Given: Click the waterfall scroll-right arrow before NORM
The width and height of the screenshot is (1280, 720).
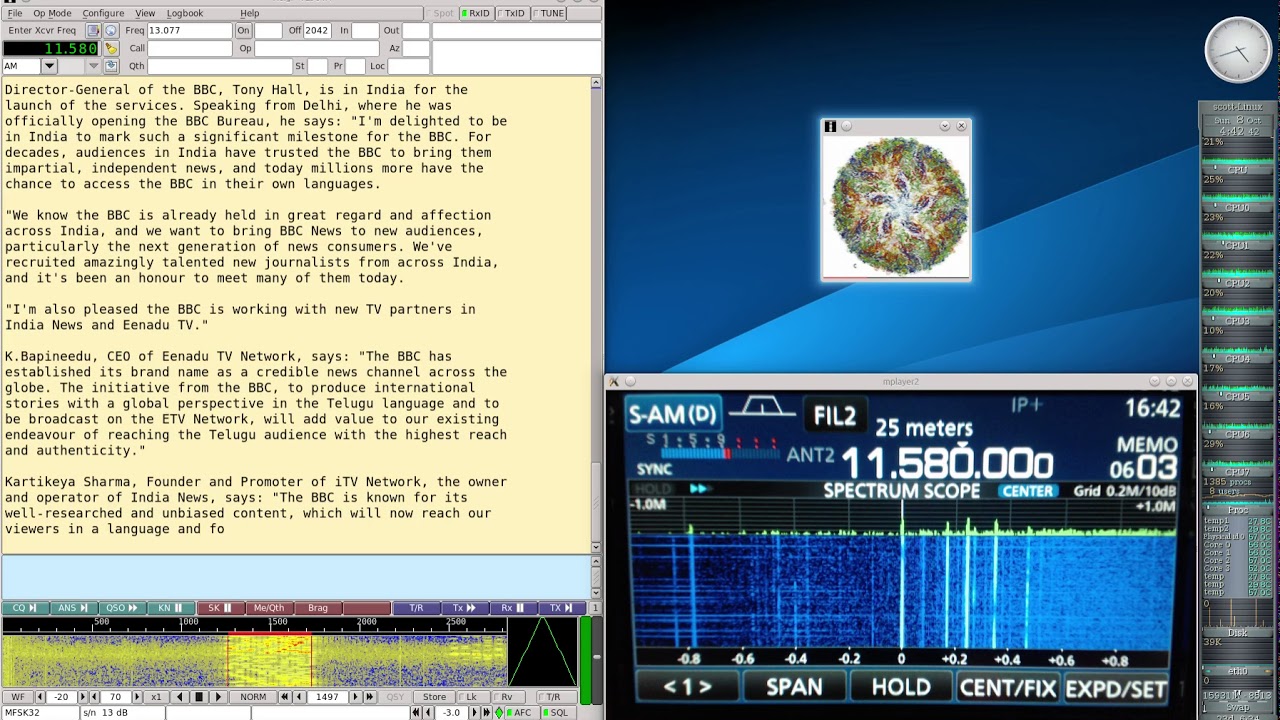Looking at the screenshot, I should (218, 697).
